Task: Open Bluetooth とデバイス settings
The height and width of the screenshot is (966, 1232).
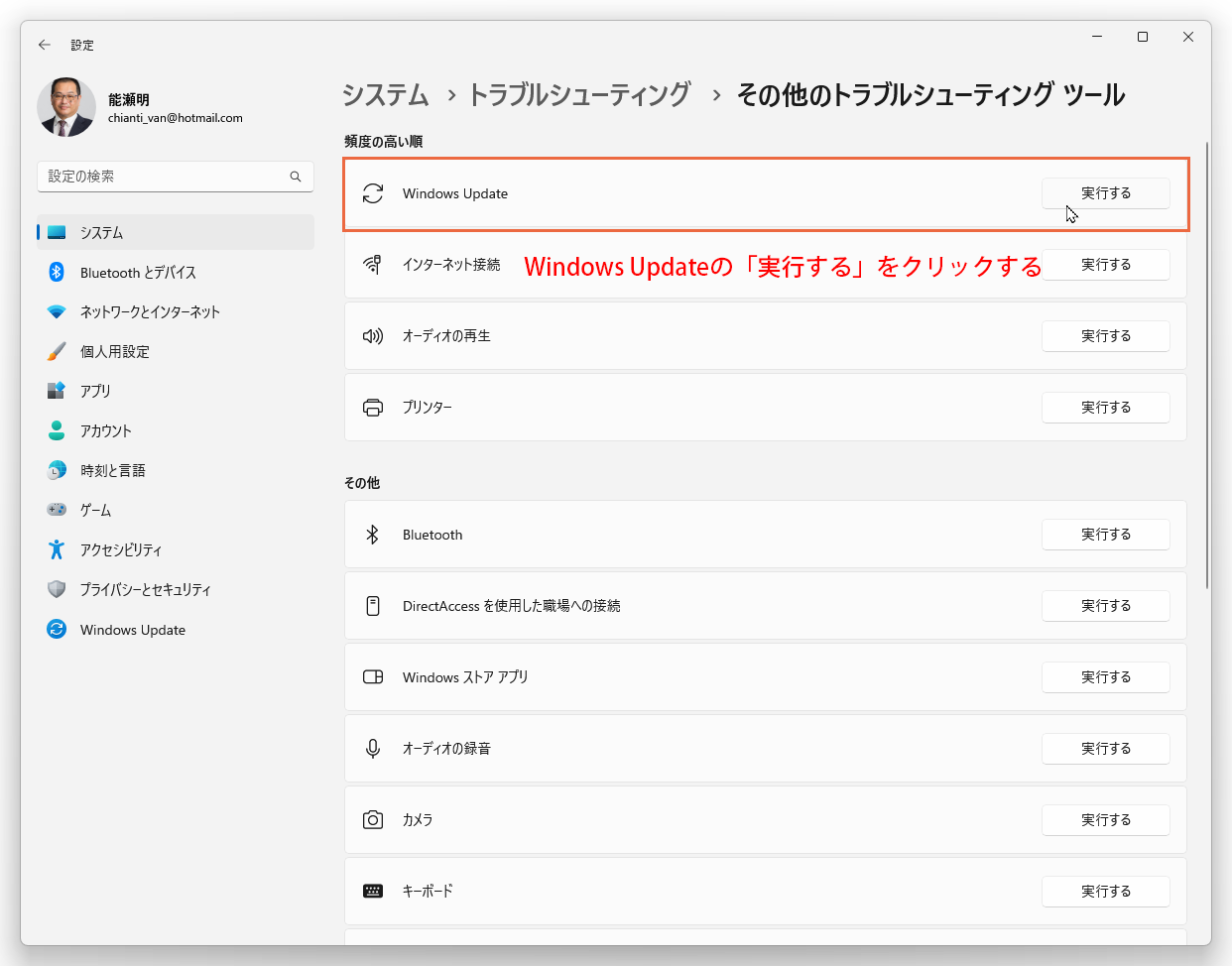Action: click(138, 273)
